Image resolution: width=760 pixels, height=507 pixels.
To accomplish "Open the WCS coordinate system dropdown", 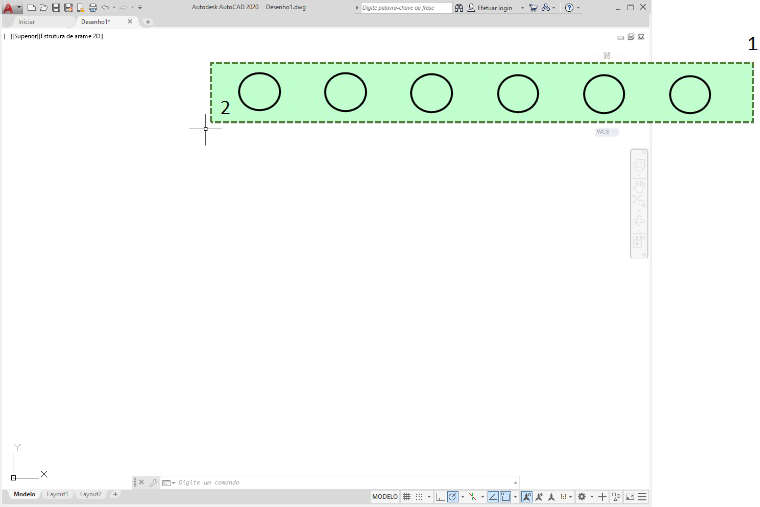I will click(x=606, y=132).
